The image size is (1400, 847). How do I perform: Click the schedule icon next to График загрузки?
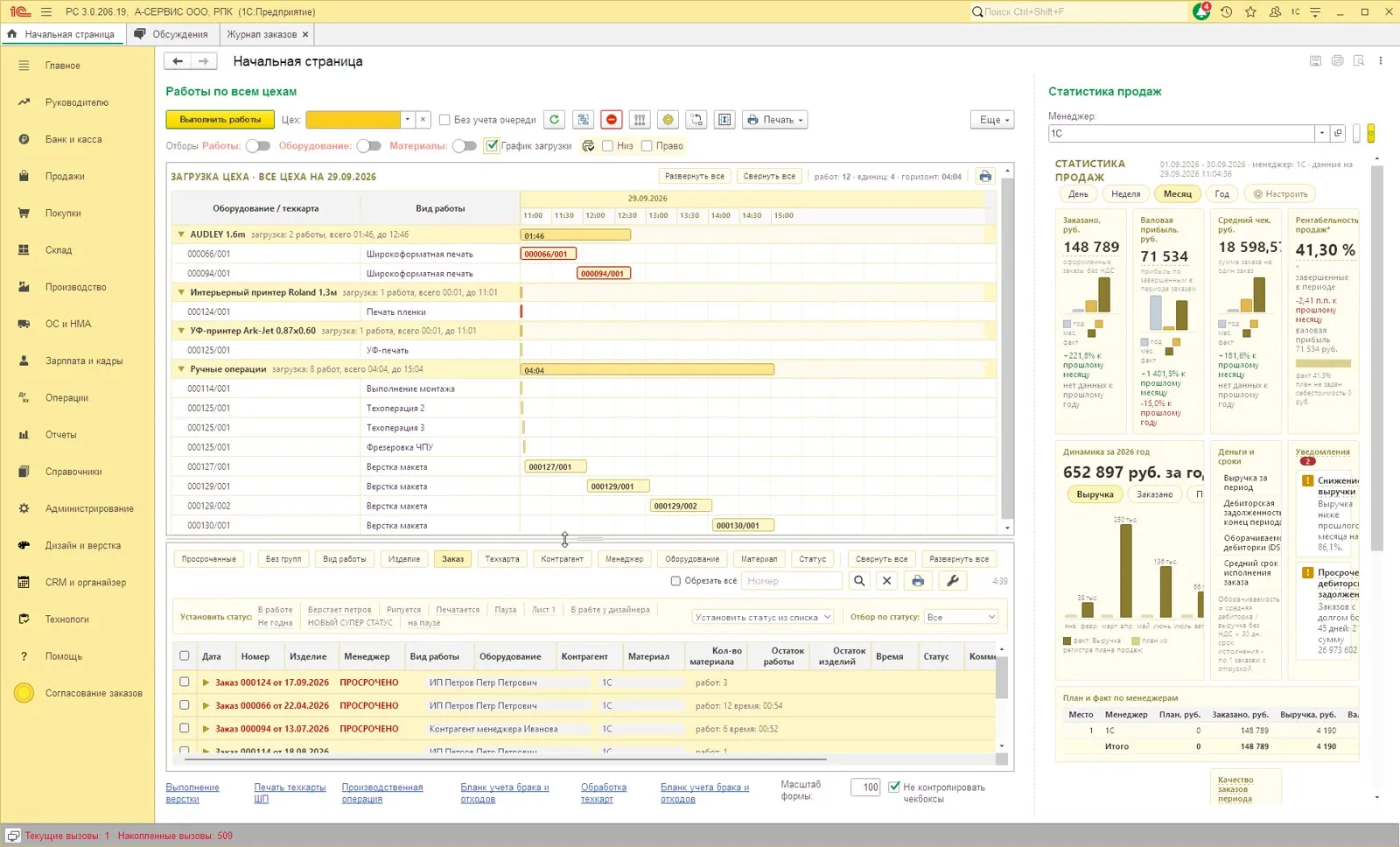coord(588,146)
